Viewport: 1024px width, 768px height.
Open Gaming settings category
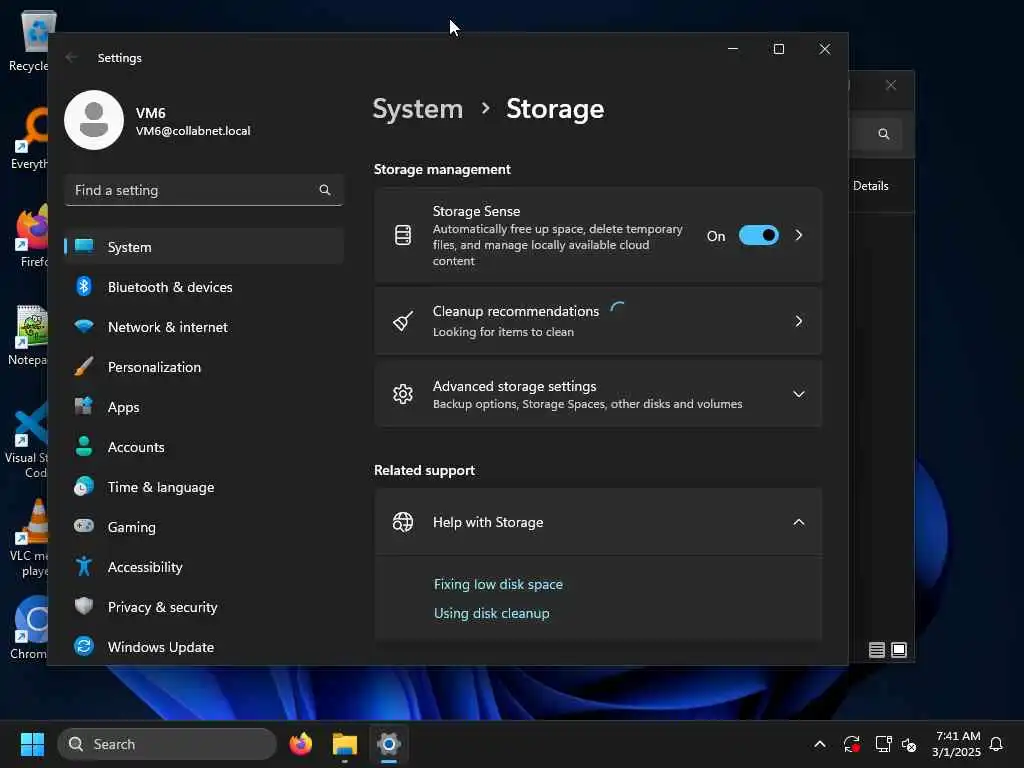pyautogui.click(x=204, y=526)
